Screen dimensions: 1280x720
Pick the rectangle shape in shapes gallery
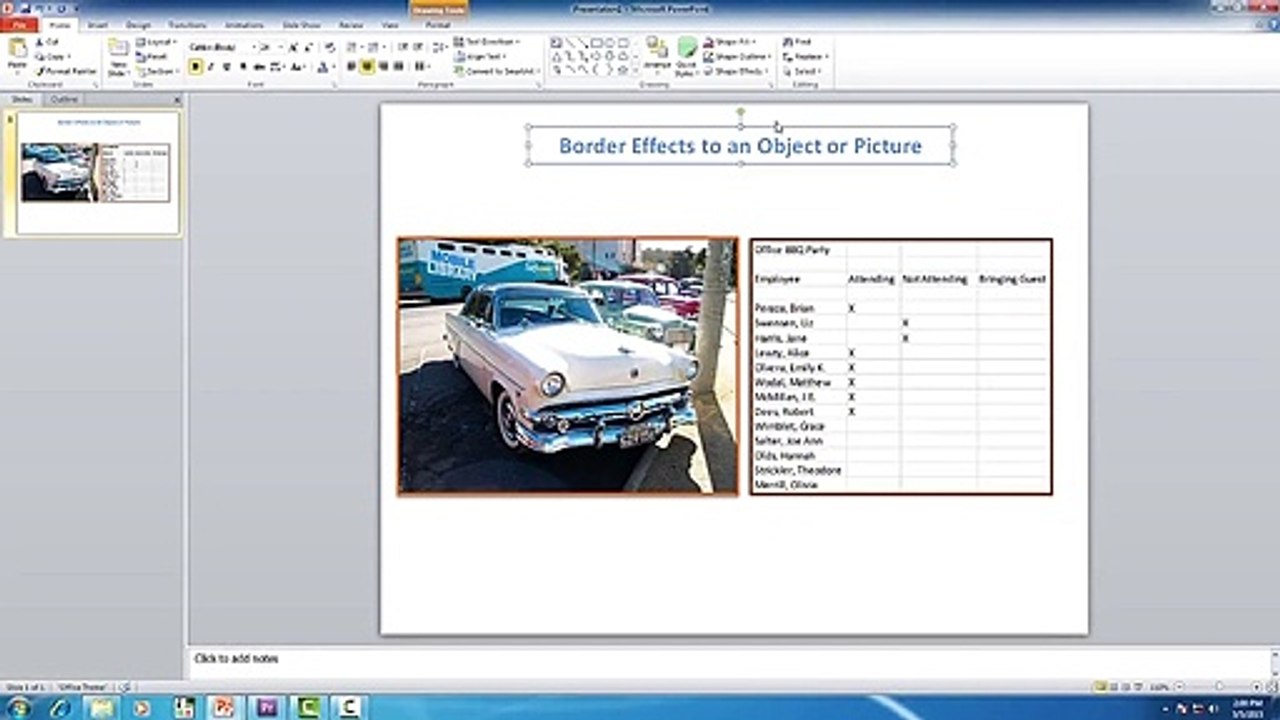[596, 43]
